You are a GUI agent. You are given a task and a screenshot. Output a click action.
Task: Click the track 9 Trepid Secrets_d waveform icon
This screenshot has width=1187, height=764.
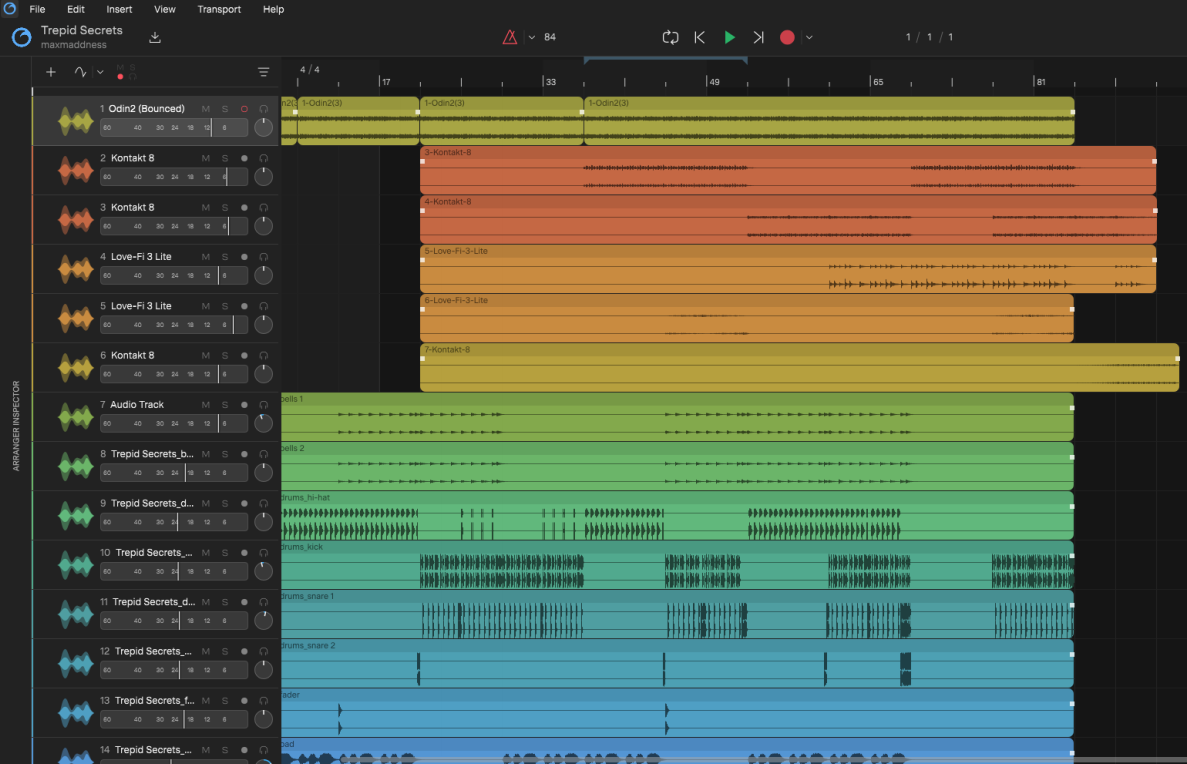point(76,516)
